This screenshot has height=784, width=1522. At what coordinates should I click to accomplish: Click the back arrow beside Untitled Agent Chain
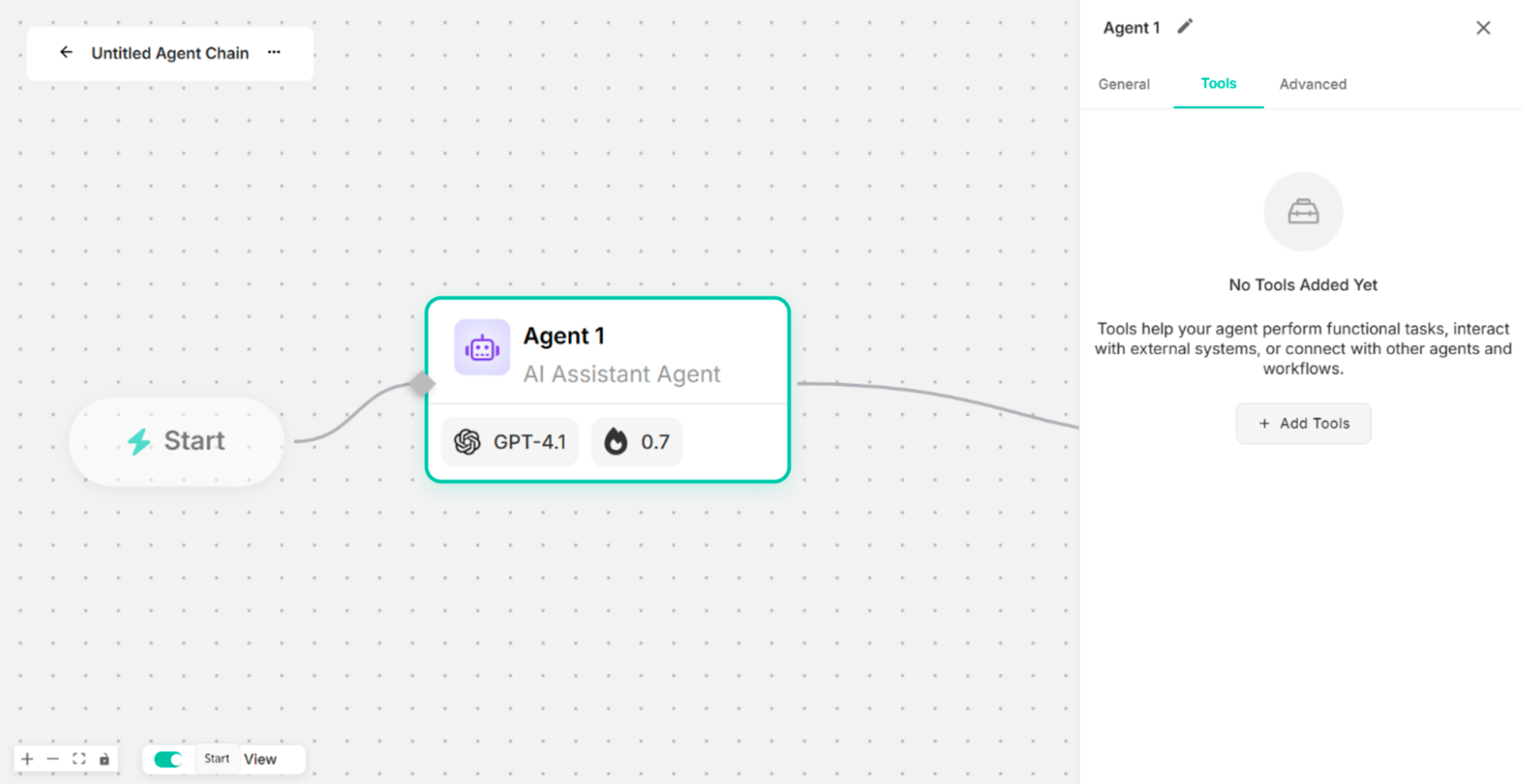tap(66, 53)
